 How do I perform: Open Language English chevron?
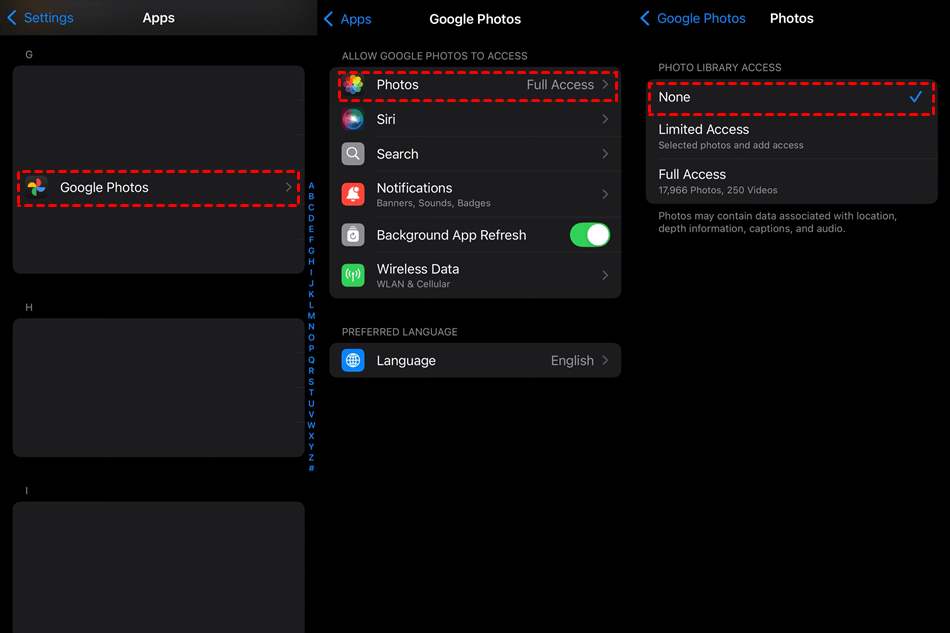605,360
